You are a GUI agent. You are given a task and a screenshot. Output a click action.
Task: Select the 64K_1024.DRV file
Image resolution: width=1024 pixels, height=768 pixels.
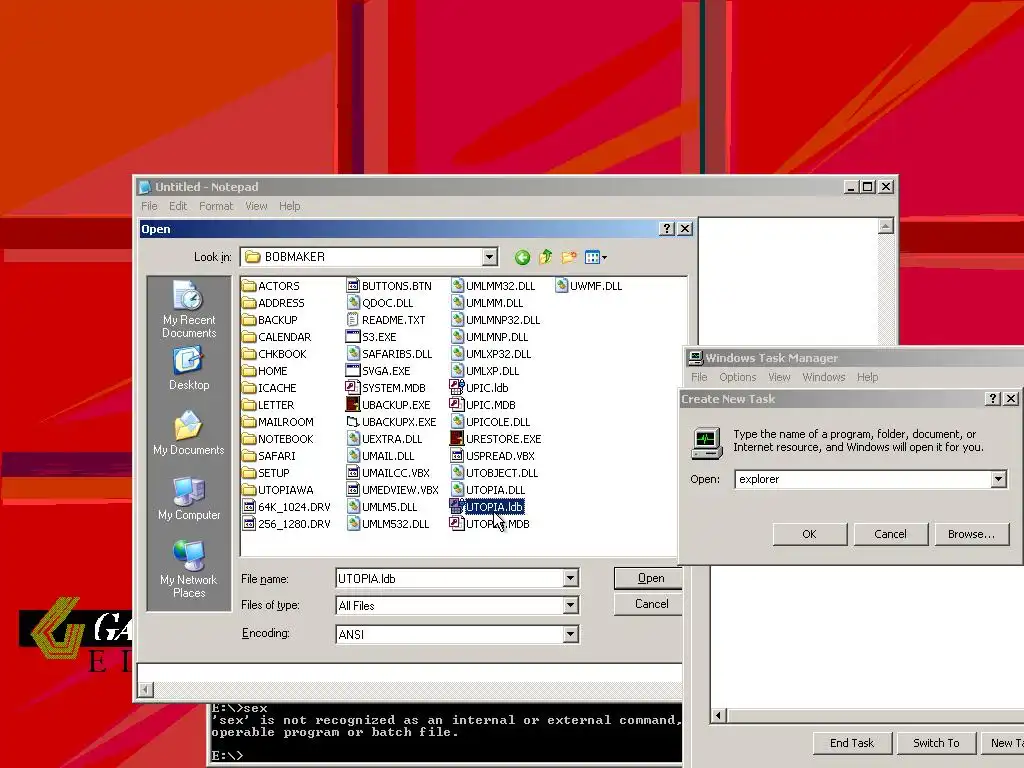click(x=287, y=507)
